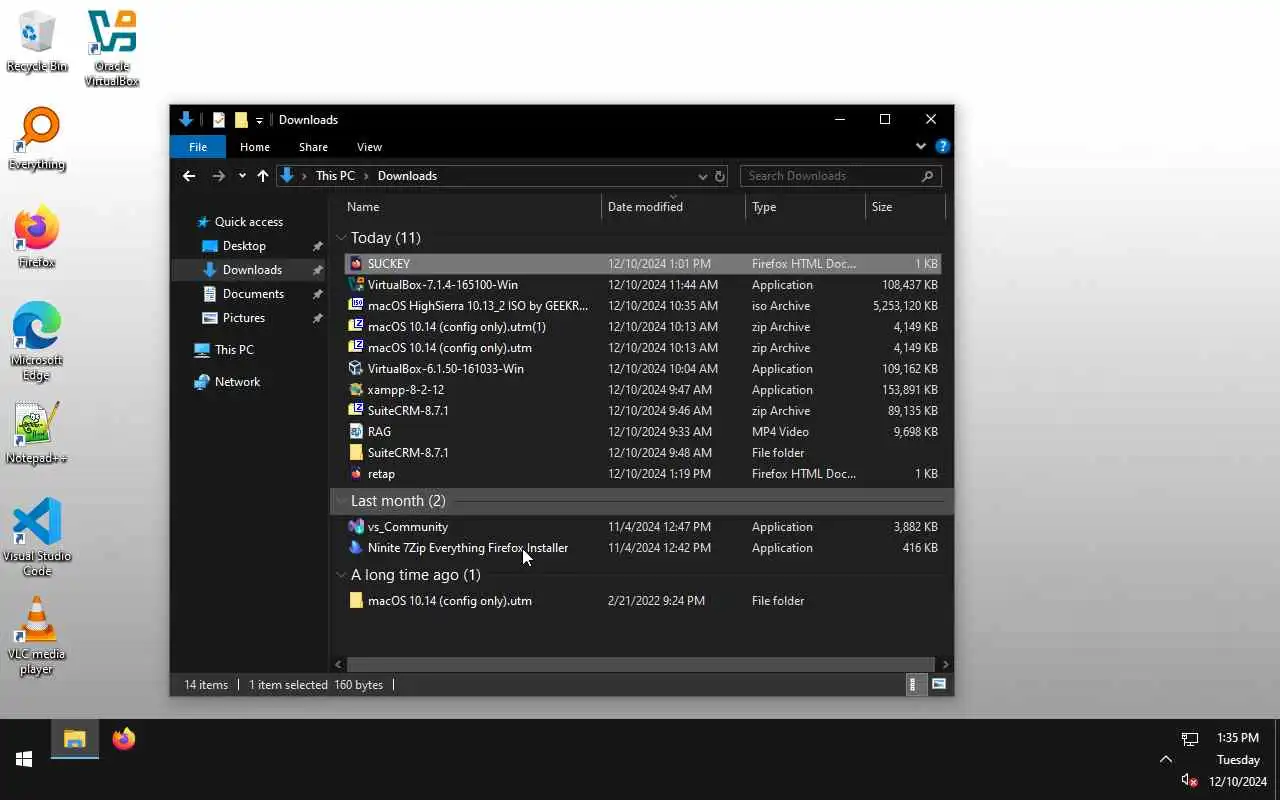The height and width of the screenshot is (800, 1280).
Task: Collapse the Last month (2) group
Action: click(x=341, y=501)
